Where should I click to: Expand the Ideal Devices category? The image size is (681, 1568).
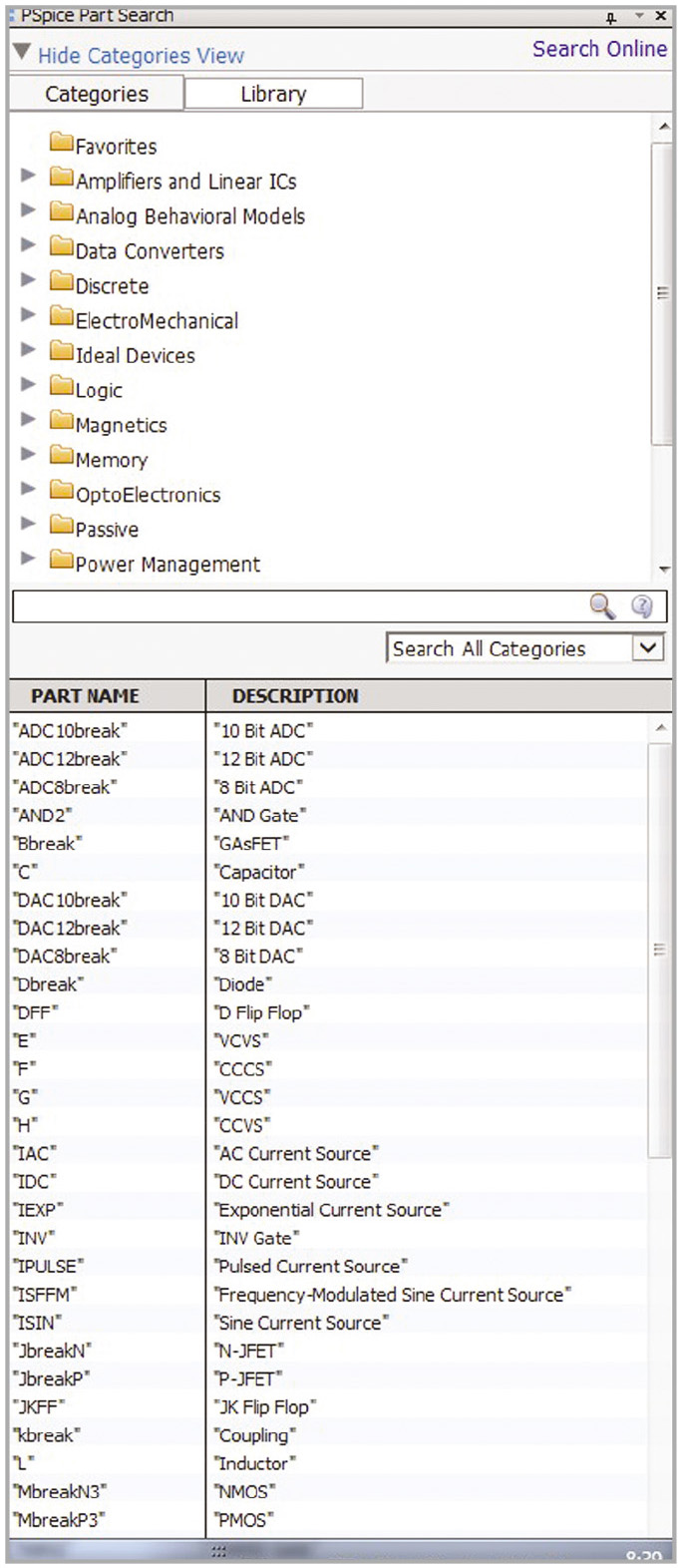point(28,350)
